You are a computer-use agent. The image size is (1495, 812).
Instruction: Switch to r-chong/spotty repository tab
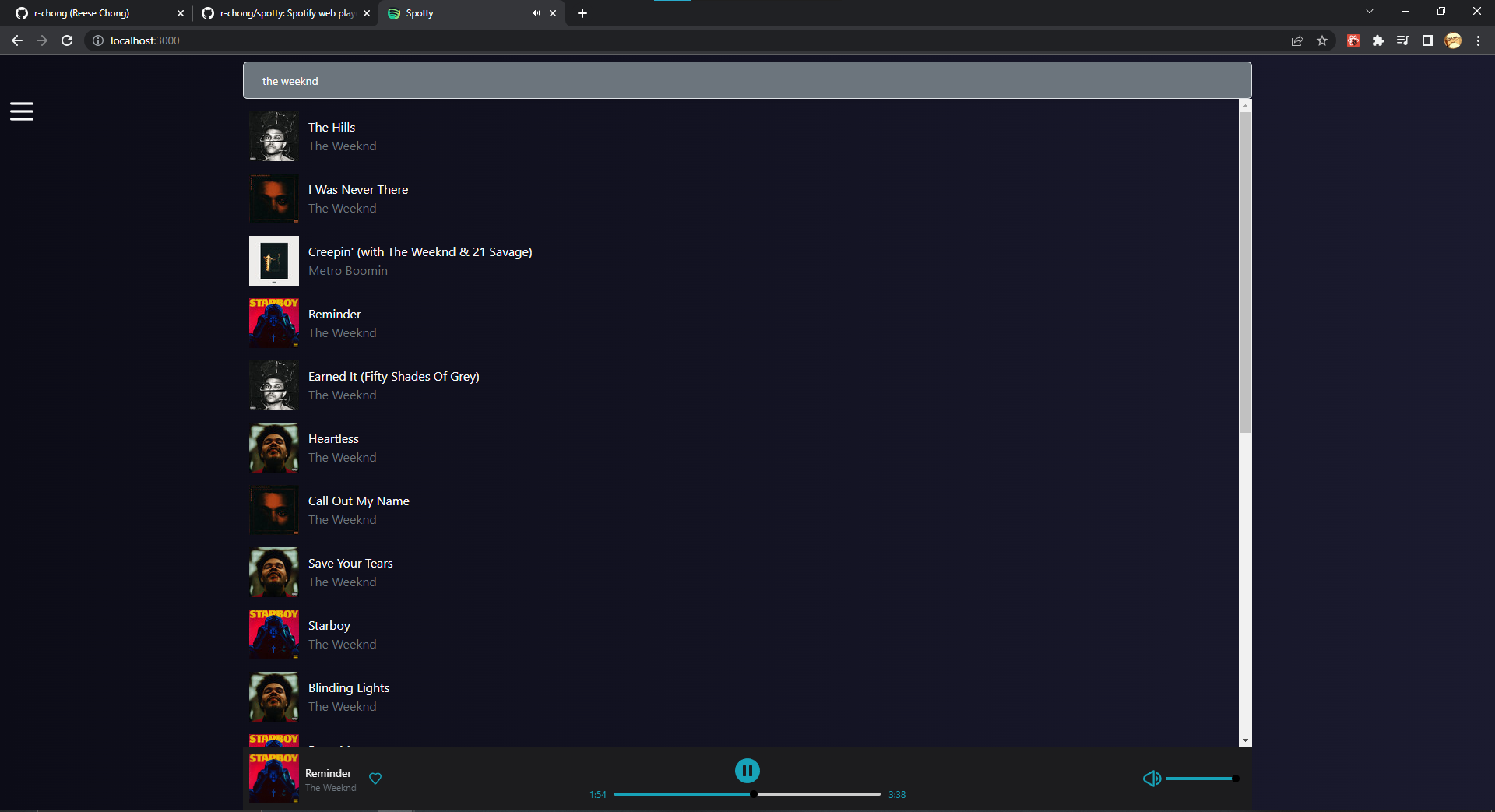(x=287, y=13)
